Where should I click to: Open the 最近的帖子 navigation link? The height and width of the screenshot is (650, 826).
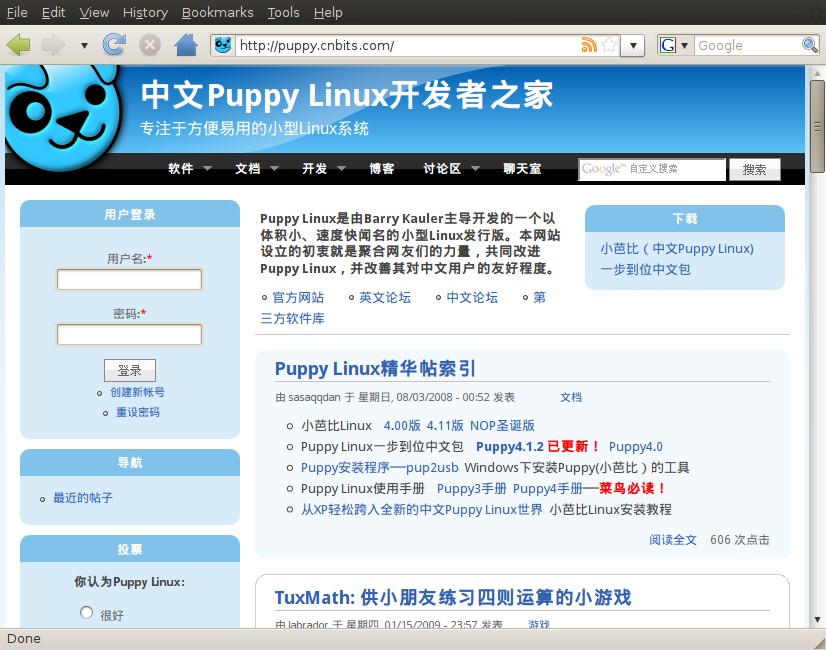click(x=83, y=498)
